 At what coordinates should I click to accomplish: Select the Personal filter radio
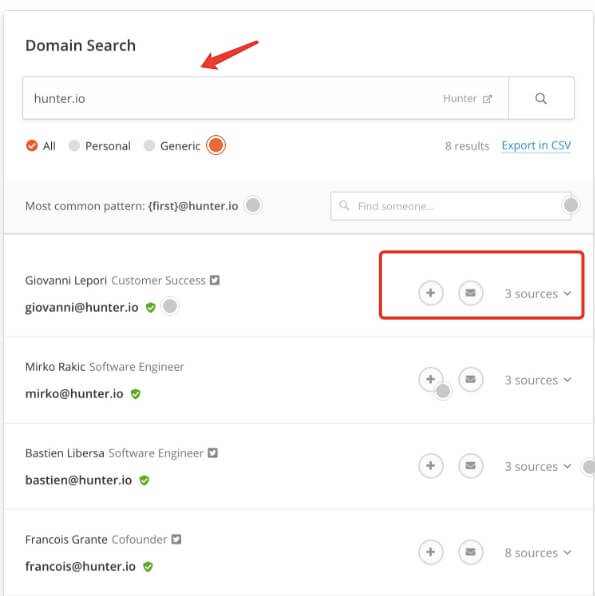74,145
